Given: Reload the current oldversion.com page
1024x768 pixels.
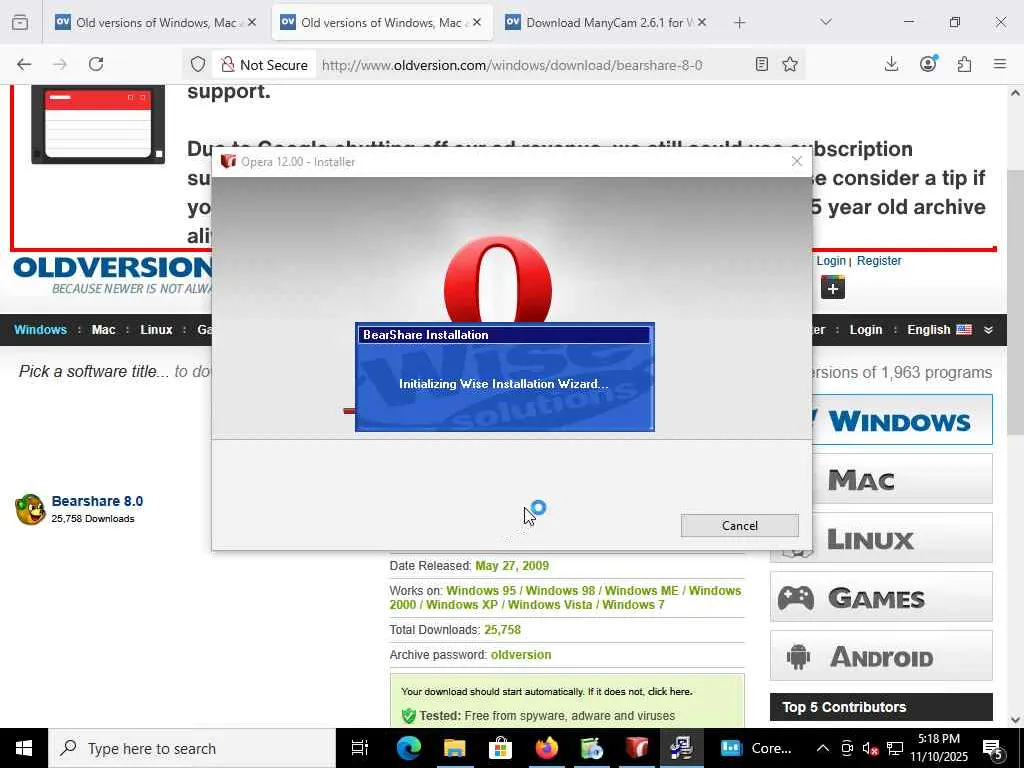Looking at the screenshot, I should click(96, 64).
